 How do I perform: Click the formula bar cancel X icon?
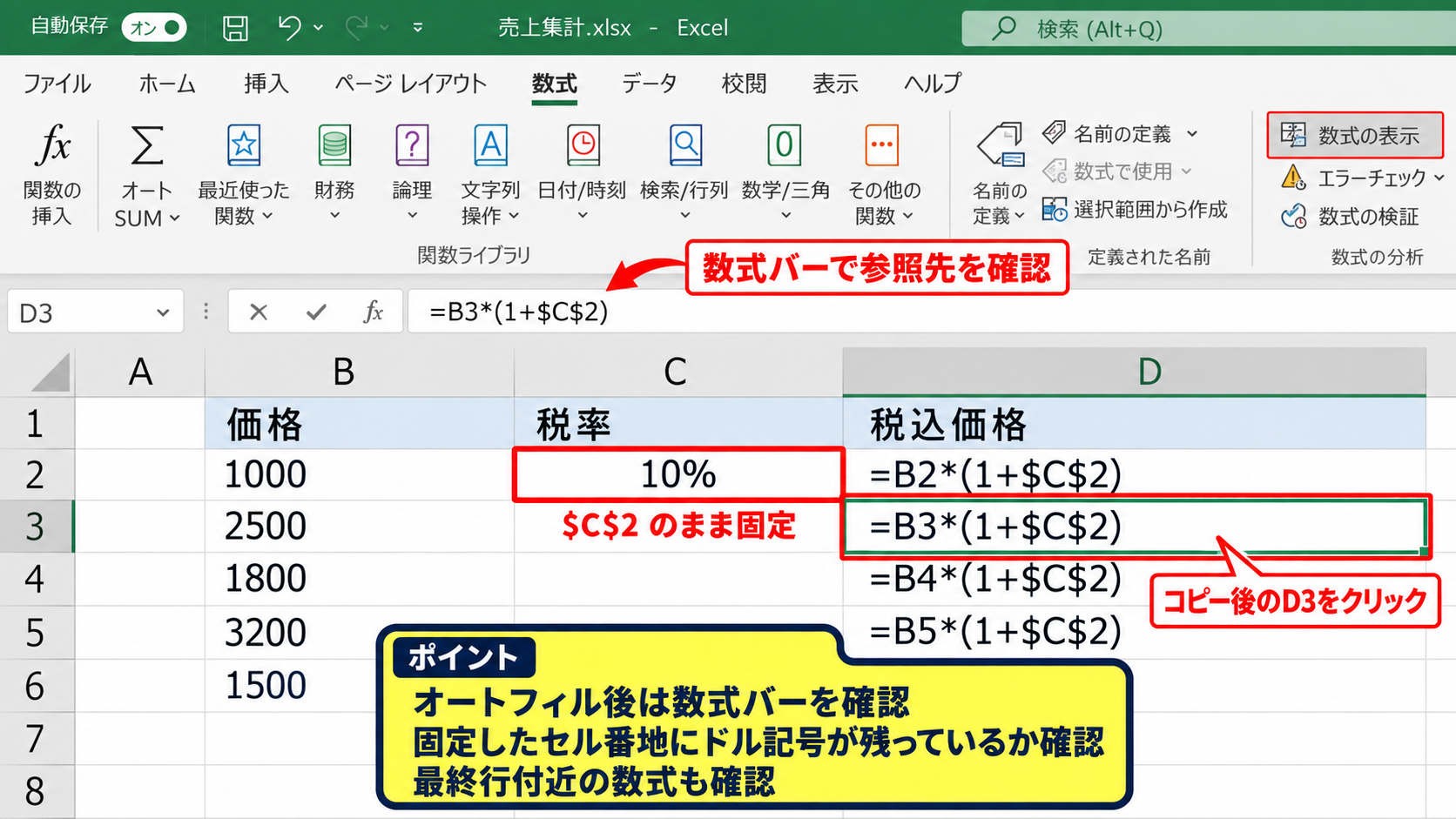(258, 312)
